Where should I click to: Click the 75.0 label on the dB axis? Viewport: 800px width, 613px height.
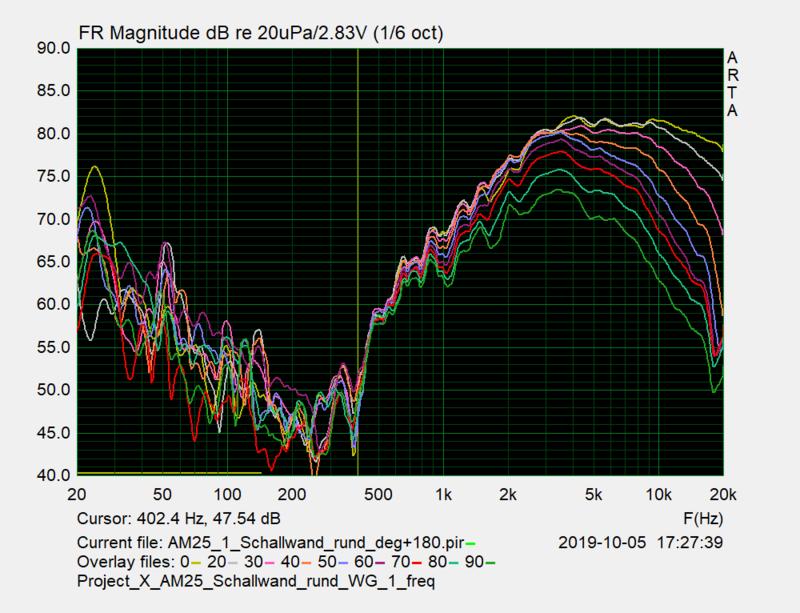tap(54, 177)
